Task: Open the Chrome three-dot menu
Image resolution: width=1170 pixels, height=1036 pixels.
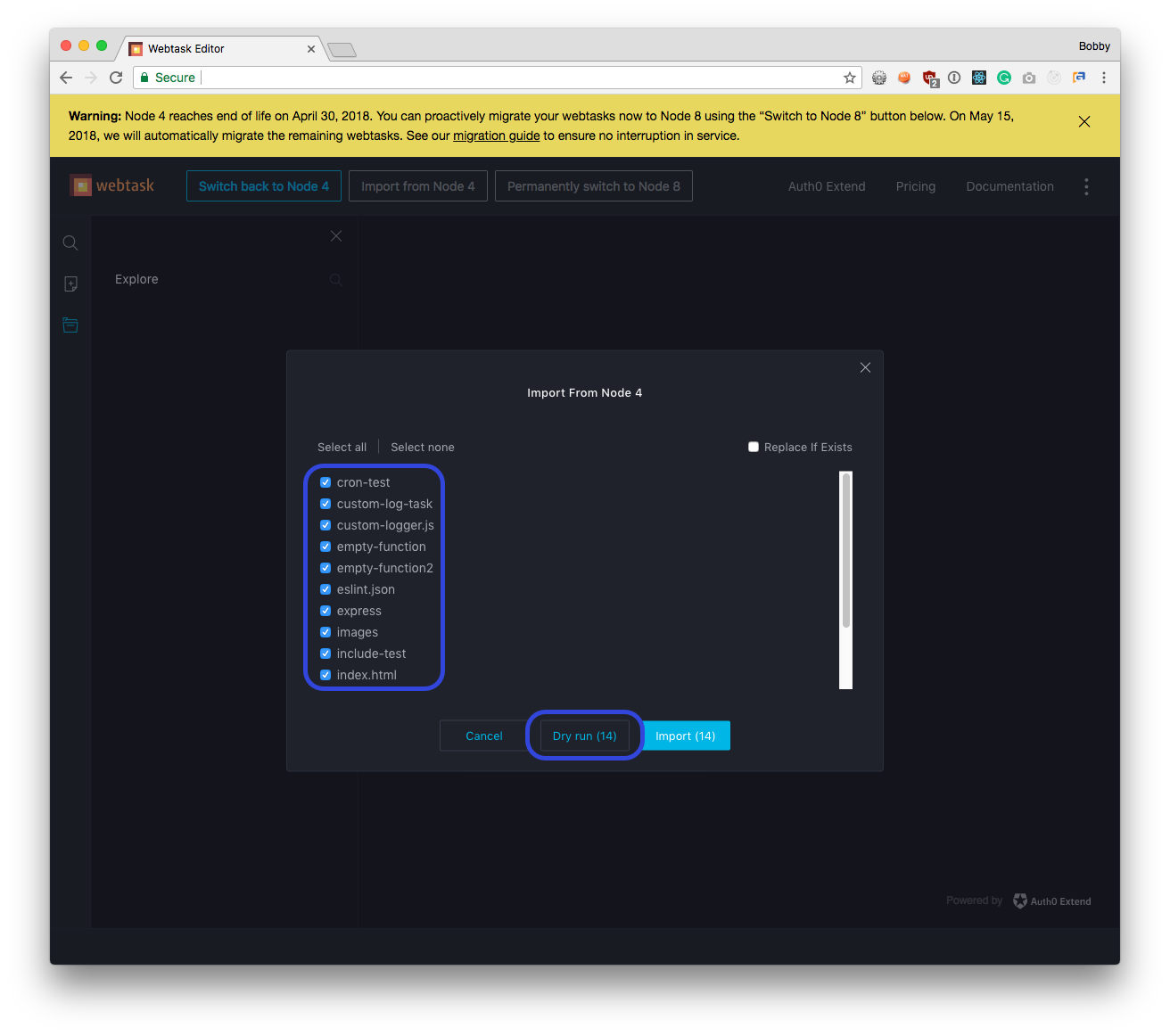Action: (1104, 78)
